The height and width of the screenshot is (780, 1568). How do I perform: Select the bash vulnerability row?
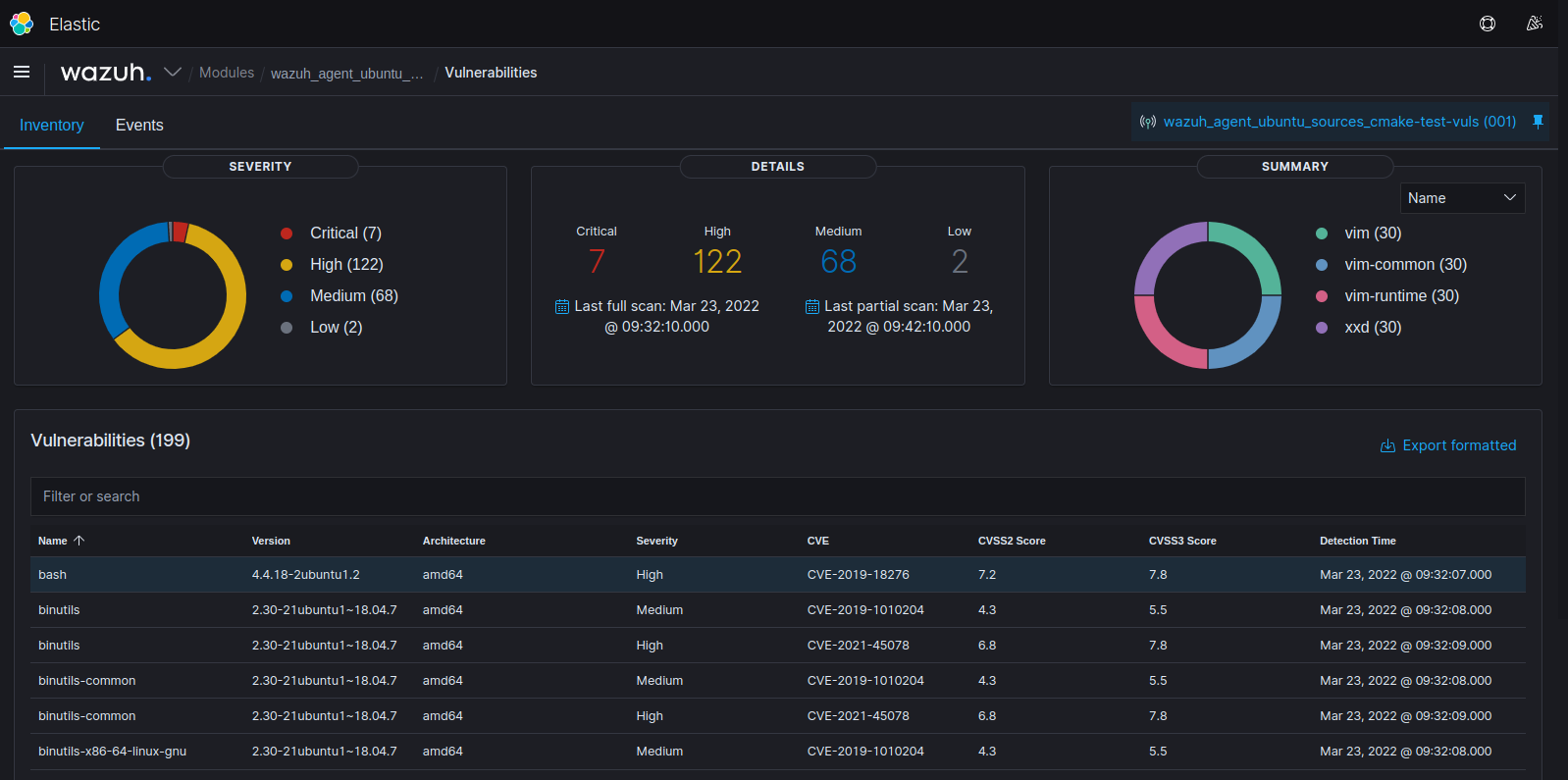pyautogui.click(x=778, y=575)
